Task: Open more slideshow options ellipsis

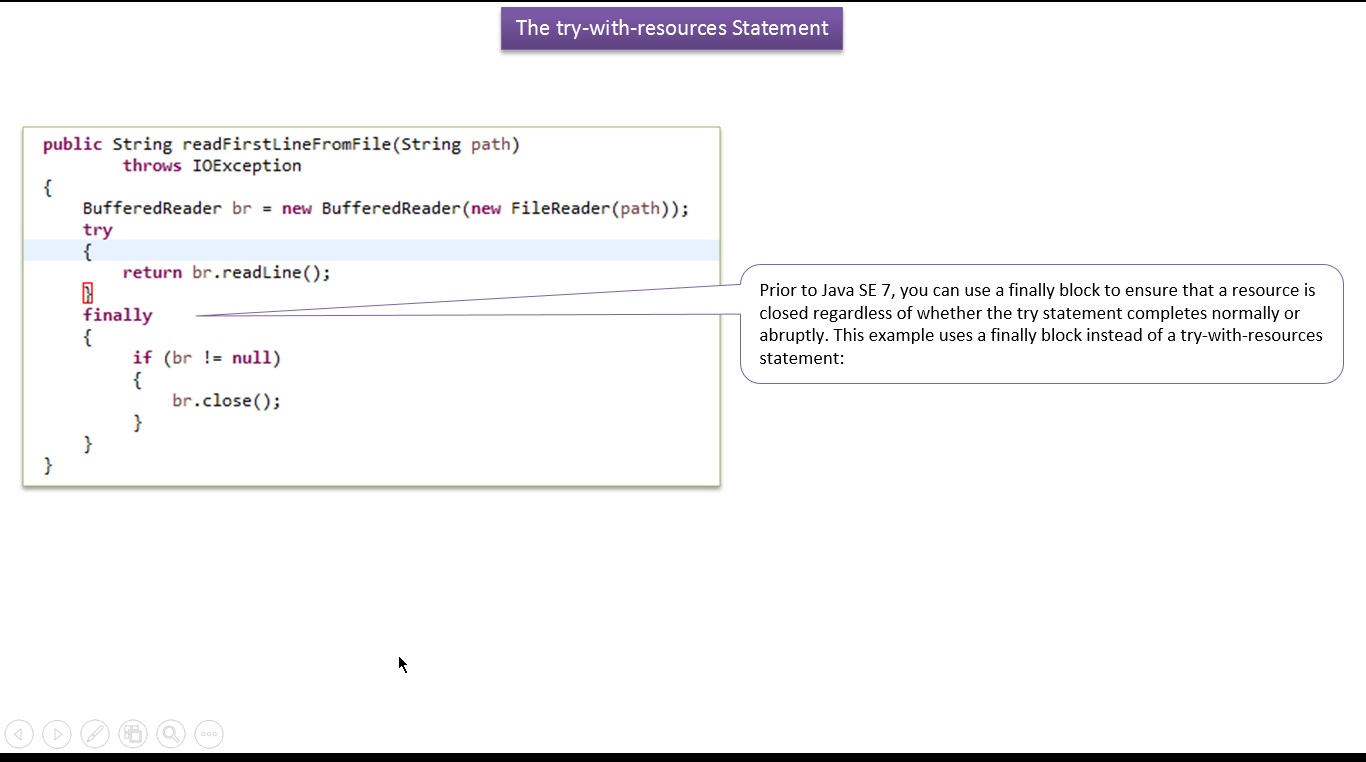Action: 209,734
